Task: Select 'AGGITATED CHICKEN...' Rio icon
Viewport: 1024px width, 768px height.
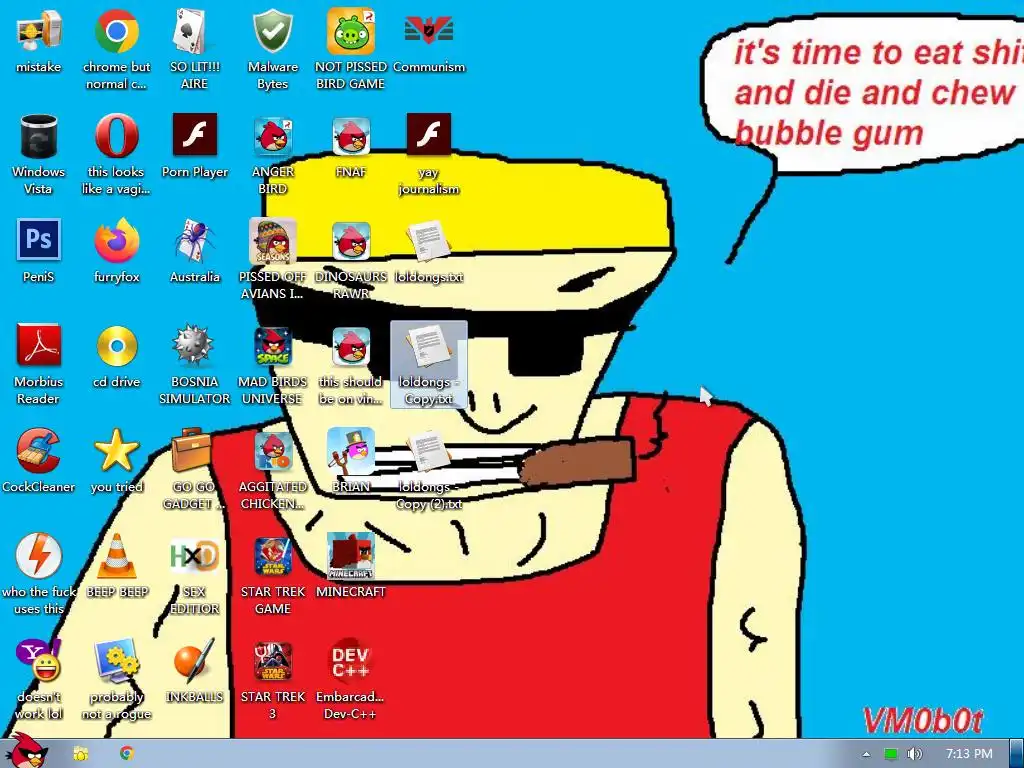Action: point(272,451)
